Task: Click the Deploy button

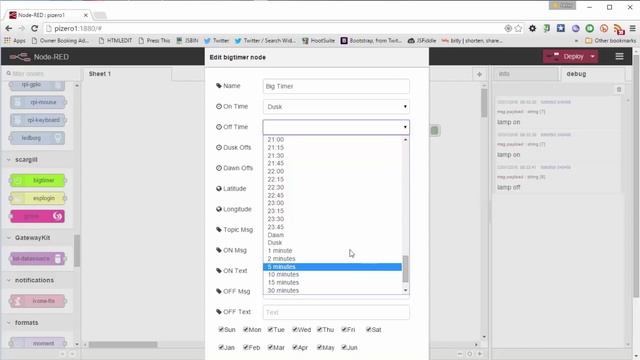Action: click(566, 56)
